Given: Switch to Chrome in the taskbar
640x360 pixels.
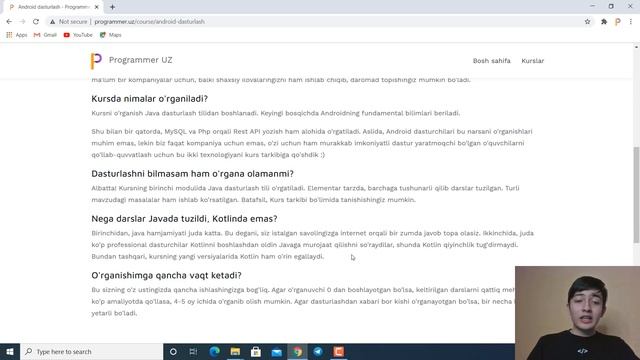Looking at the screenshot, I should click(298, 351).
